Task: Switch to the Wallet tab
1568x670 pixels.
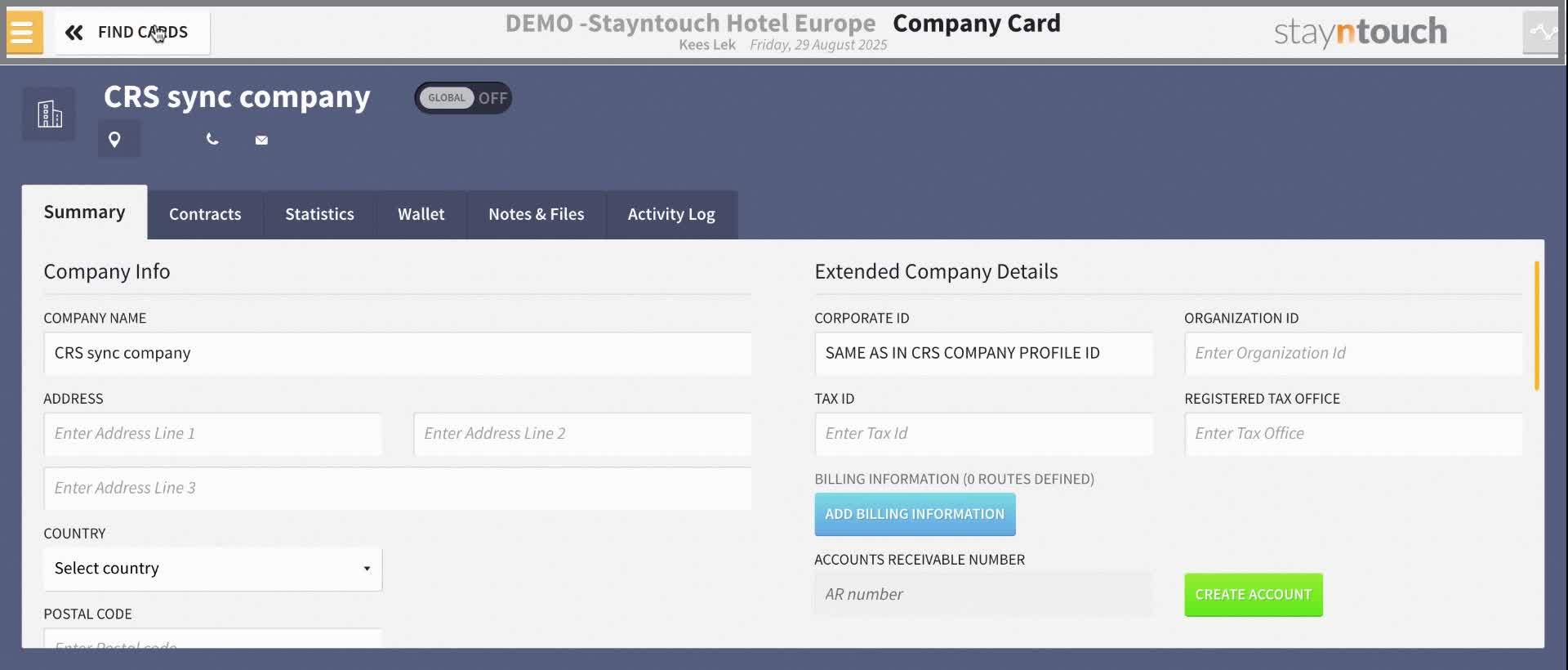Action: [x=421, y=215]
